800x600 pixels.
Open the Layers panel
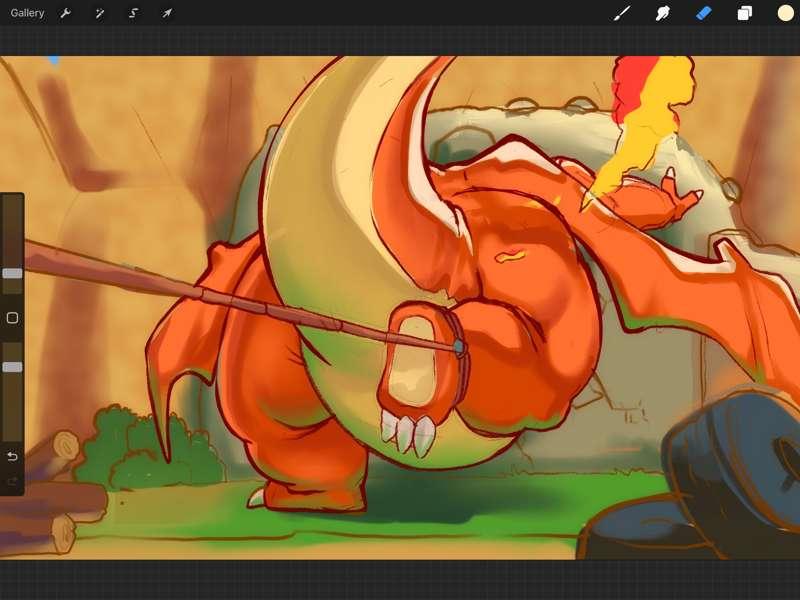coord(744,13)
